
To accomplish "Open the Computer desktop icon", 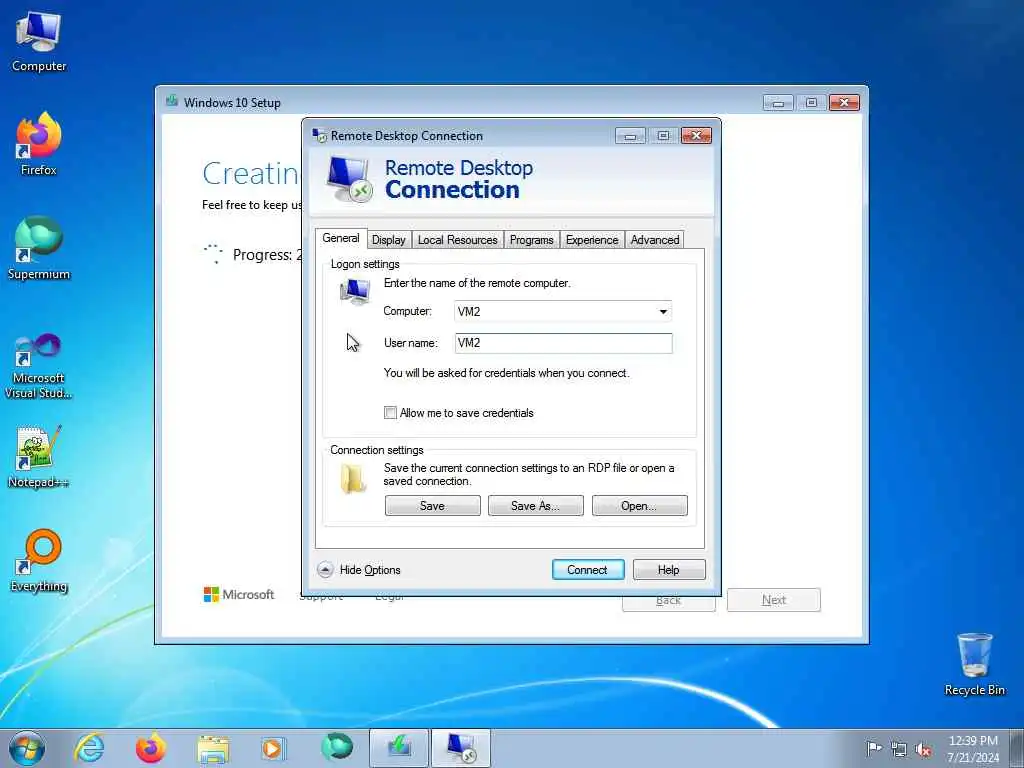I will coord(39,41).
